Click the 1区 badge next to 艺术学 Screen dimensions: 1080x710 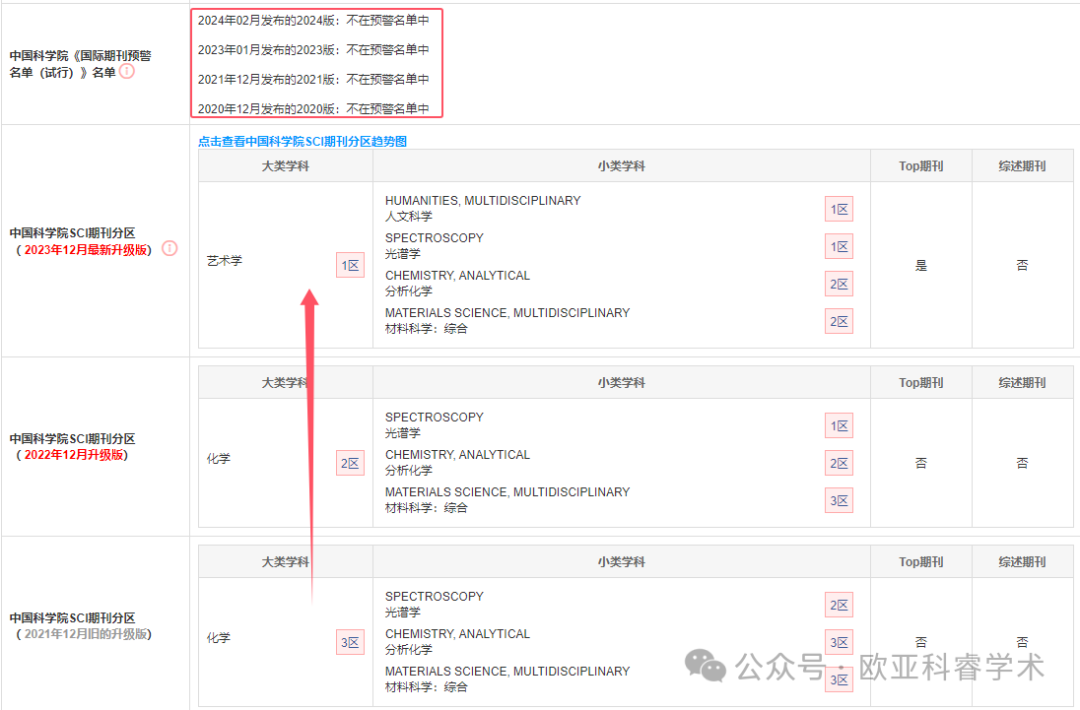click(350, 265)
